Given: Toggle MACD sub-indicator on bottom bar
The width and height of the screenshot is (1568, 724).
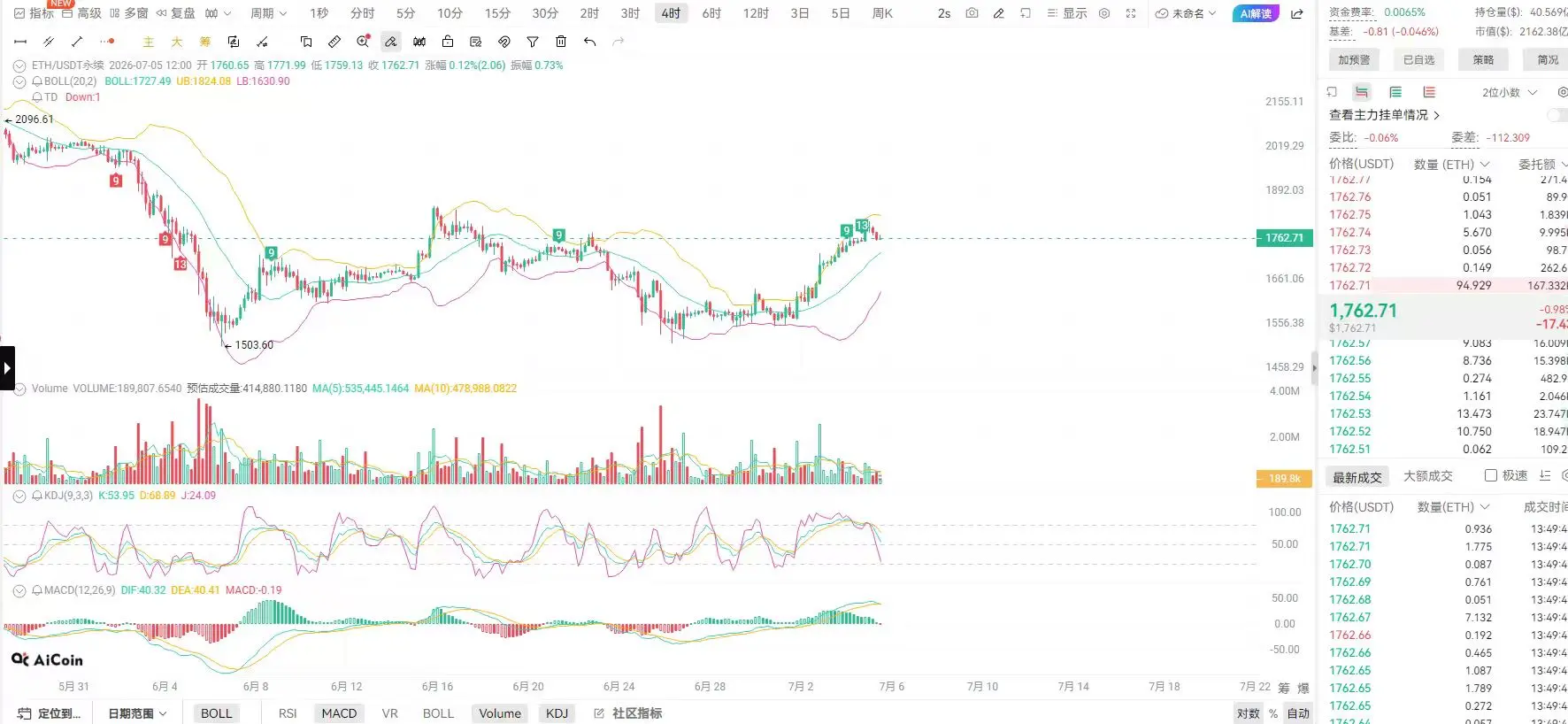Looking at the screenshot, I should click(x=339, y=713).
